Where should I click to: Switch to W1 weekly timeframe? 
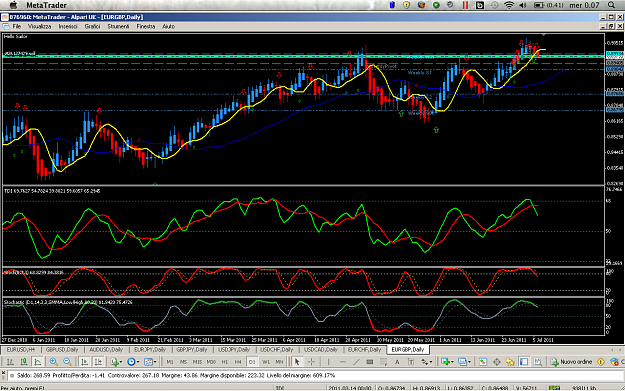tap(266, 362)
